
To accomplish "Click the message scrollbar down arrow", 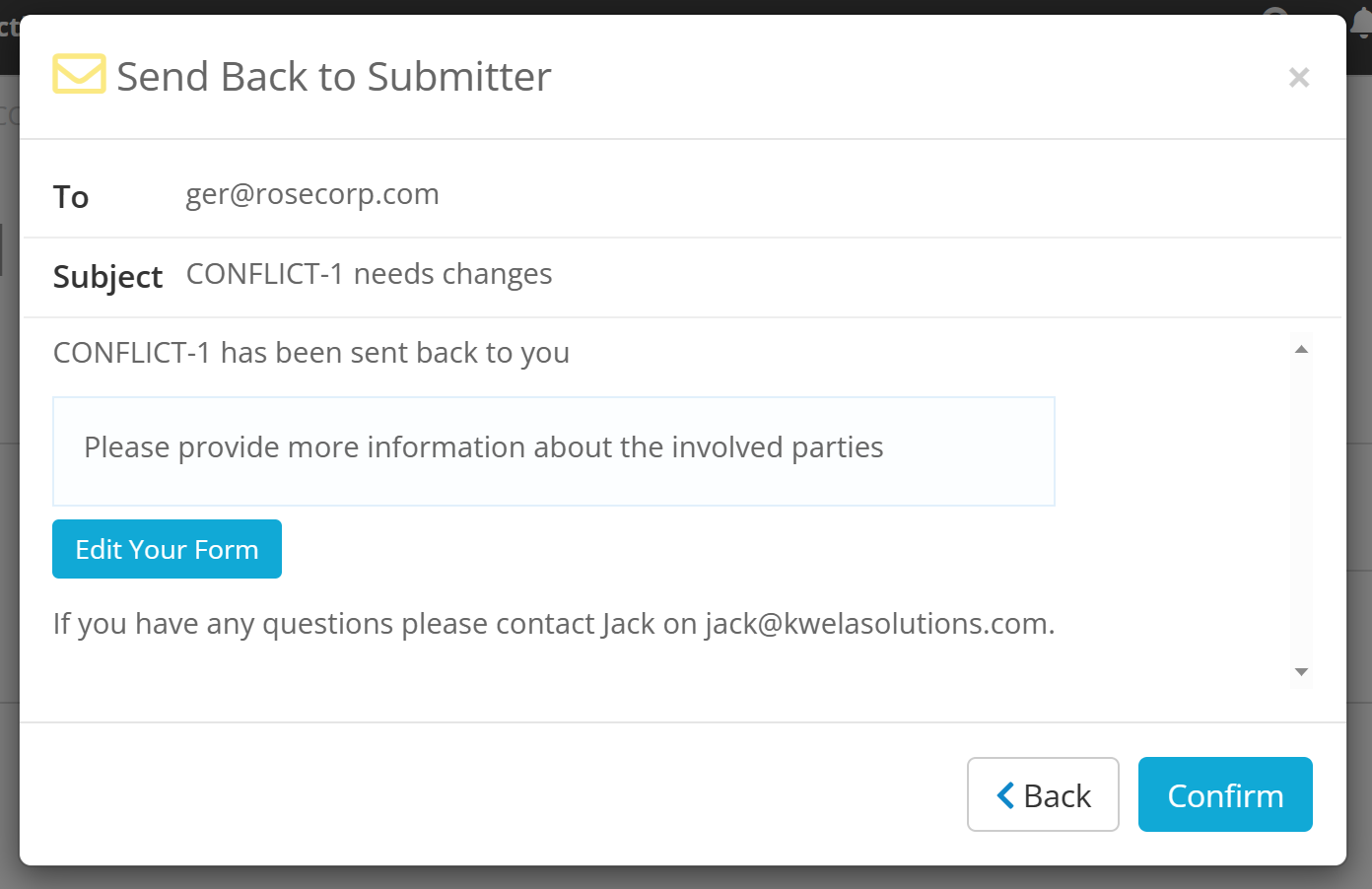I will point(1301,672).
